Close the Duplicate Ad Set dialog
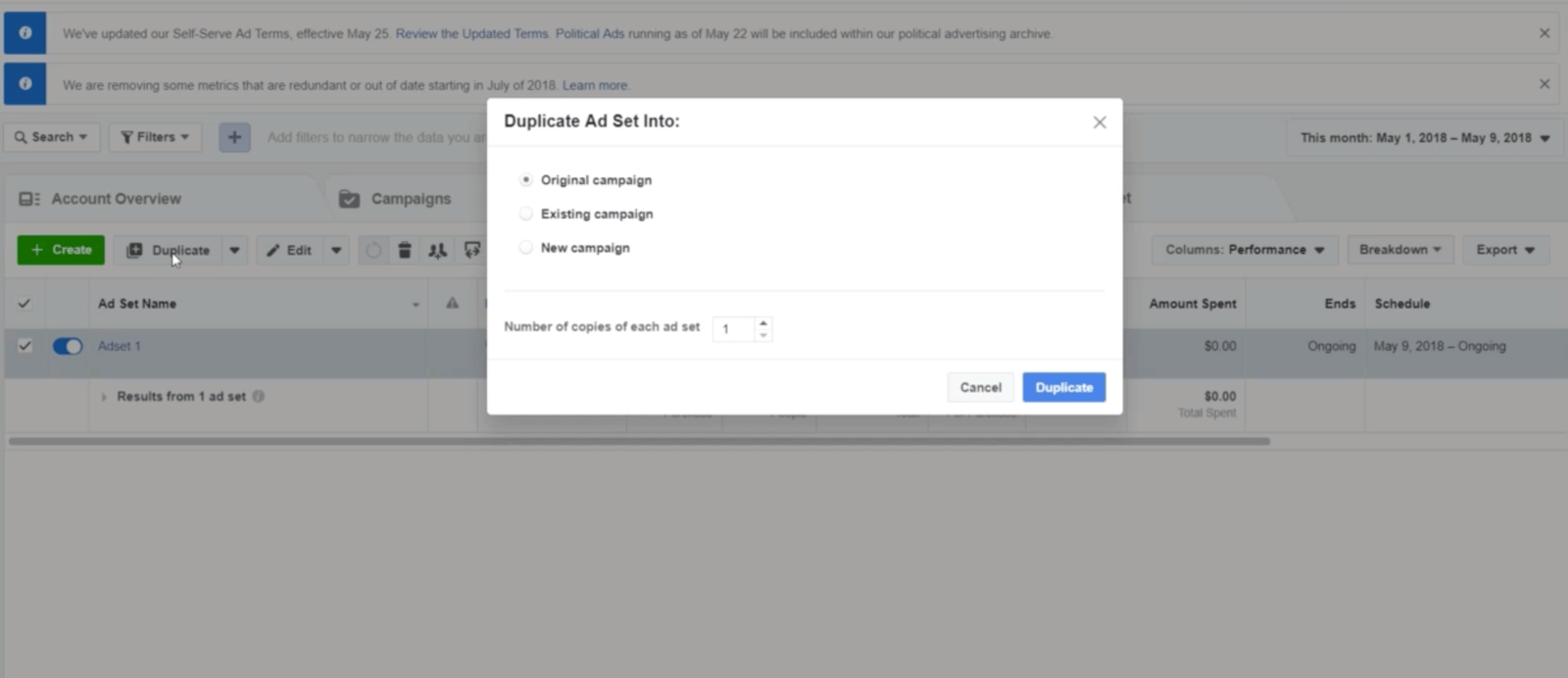 click(x=1100, y=122)
